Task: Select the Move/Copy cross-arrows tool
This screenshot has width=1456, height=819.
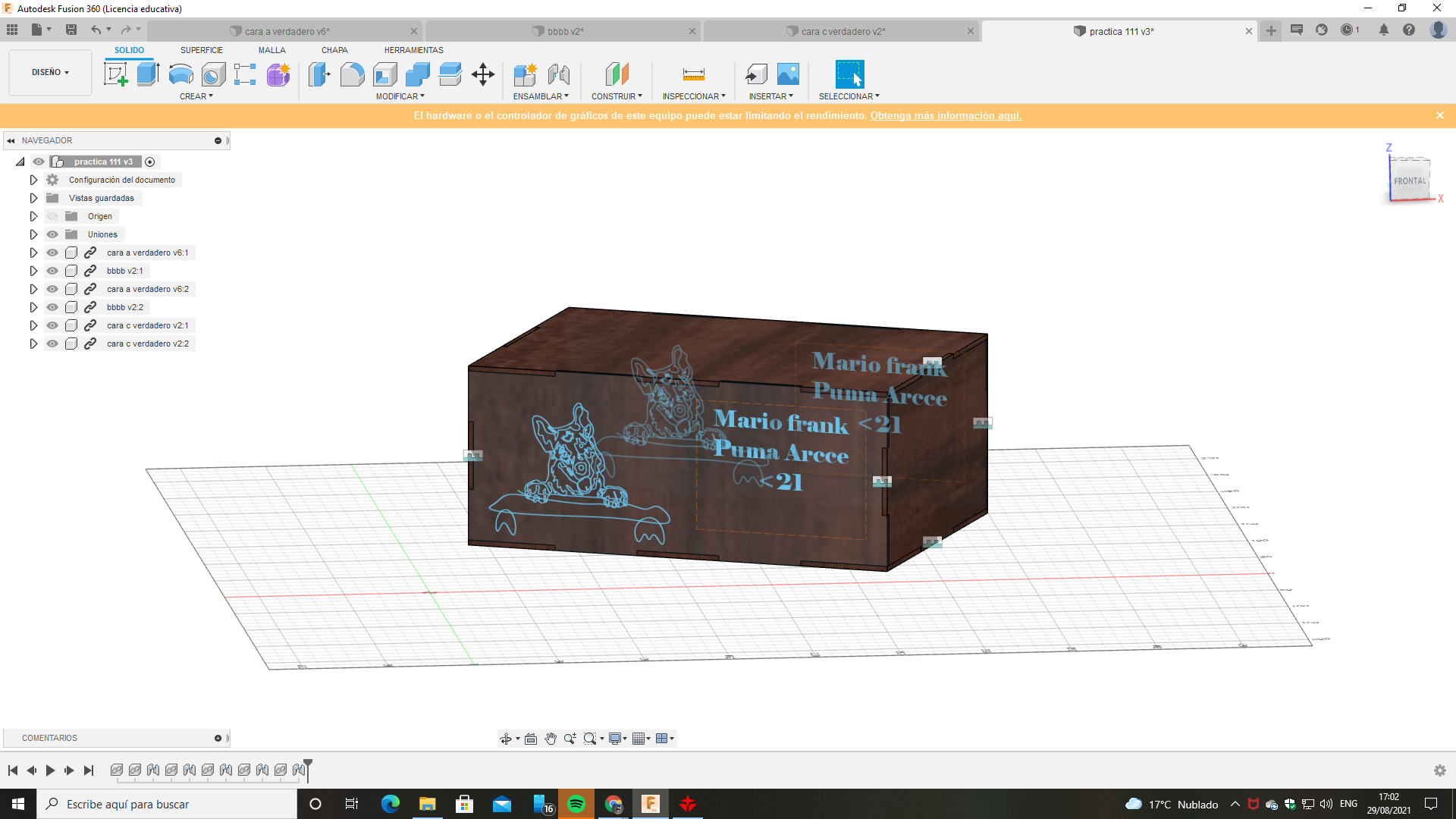Action: coord(483,74)
